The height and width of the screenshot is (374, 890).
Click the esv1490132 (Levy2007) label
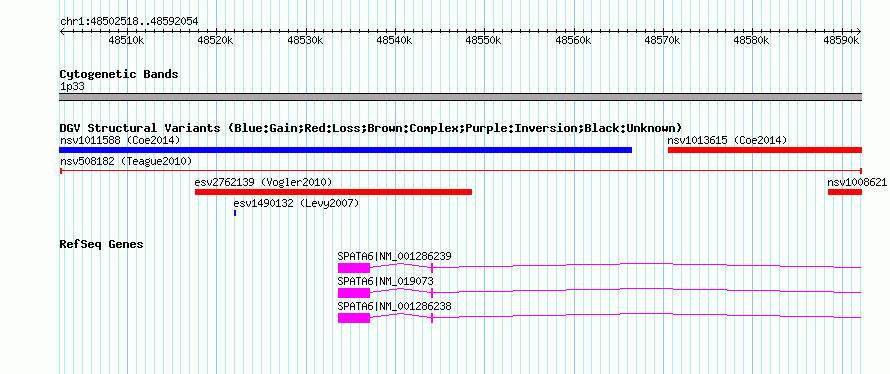(x=296, y=203)
